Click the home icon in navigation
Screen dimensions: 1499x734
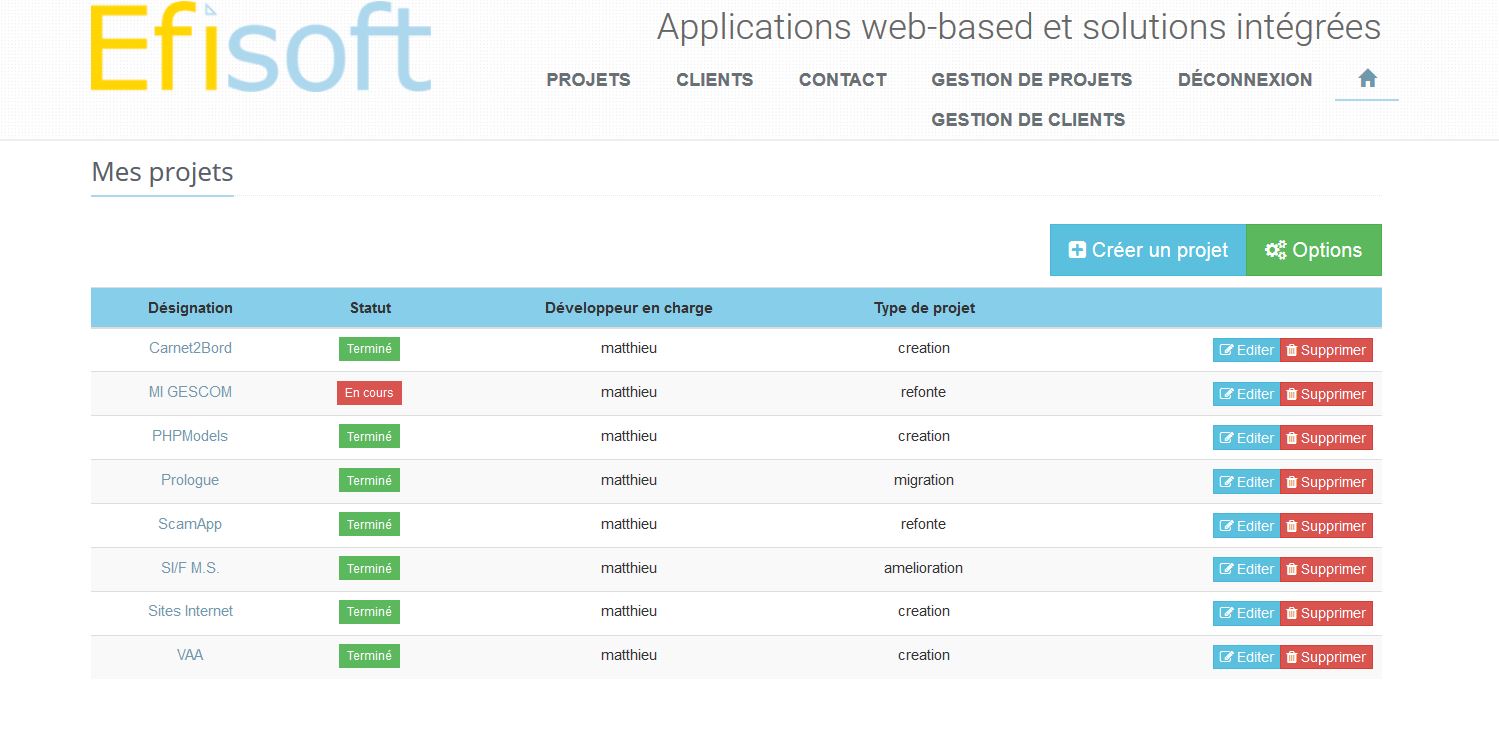(x=1367, y=79)
